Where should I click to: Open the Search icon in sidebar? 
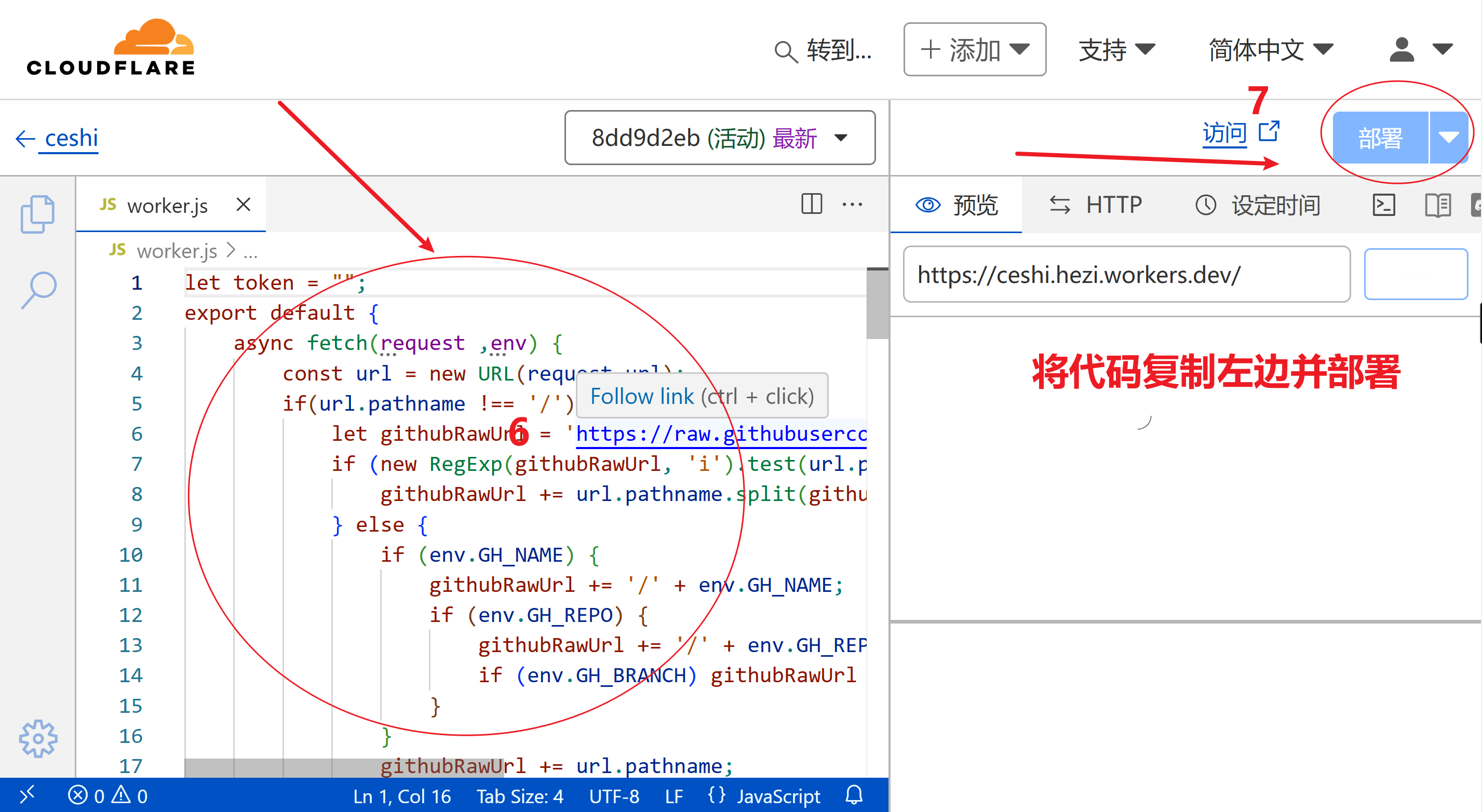click(x=38, y=290)
